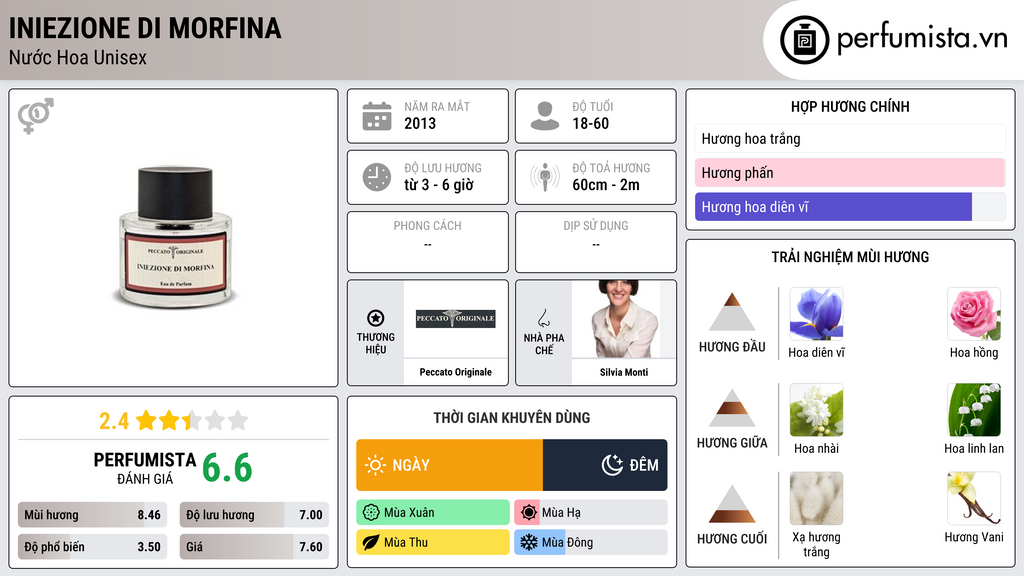Click the release year value 2013
1024x576 pixels.
pyautogui.click(x=420, y=123)
